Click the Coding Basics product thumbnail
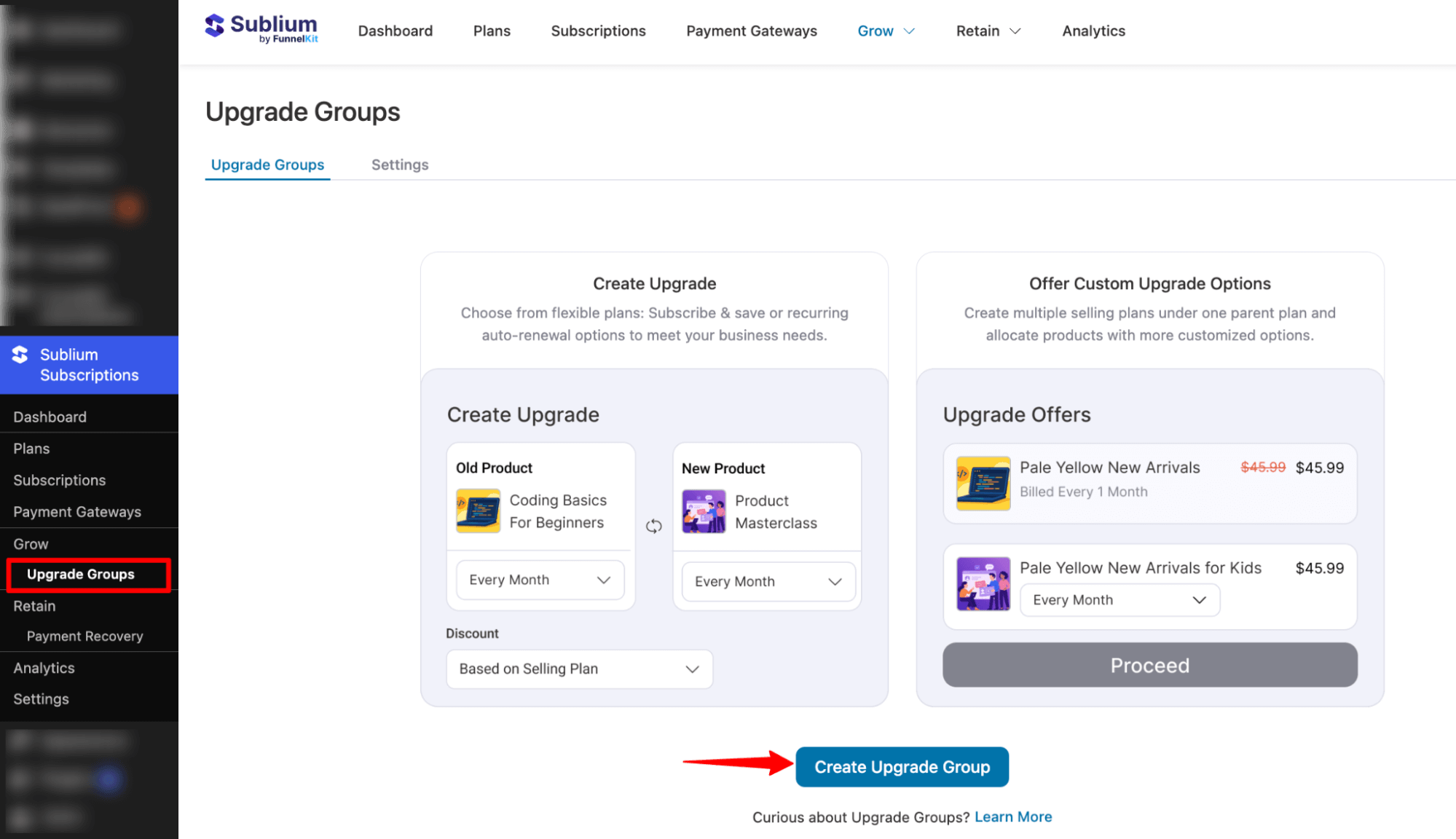Image resolution: width=1456 pixels, height=839 pixels. (x=477, y=511)
